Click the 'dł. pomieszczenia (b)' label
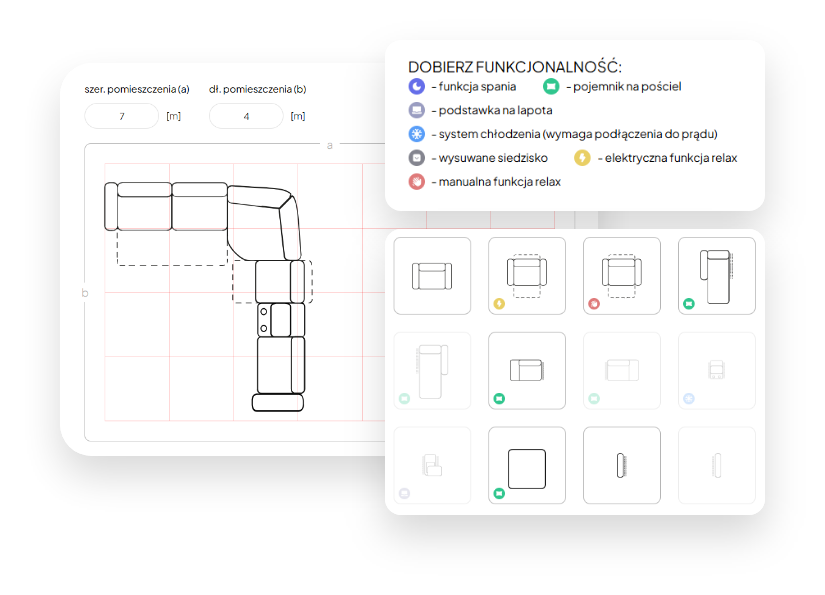 click(x=257, y=89)
